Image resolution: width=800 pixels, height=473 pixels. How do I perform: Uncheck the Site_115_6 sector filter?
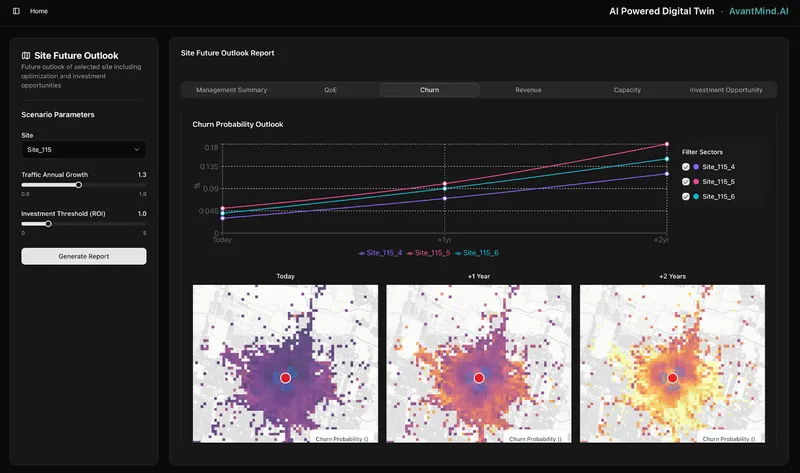(x=686, y=197)
